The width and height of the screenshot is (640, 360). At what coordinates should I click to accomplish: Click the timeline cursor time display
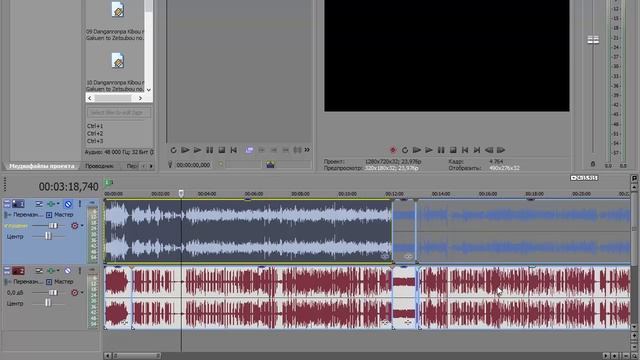click(68, 187)
